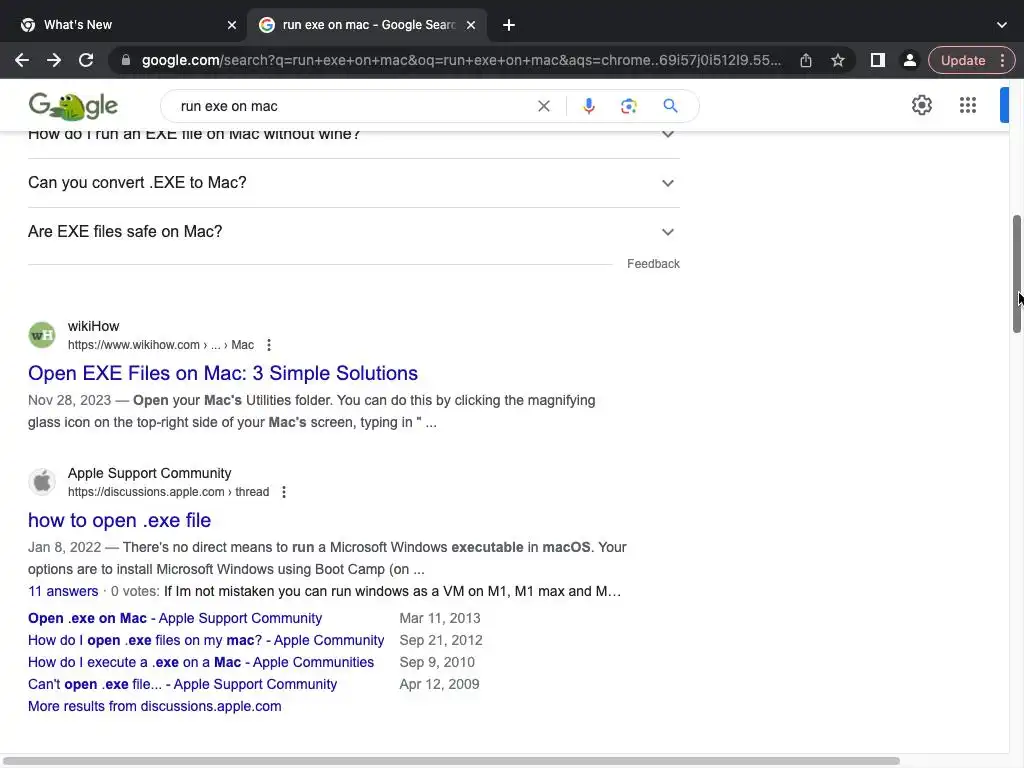Open the wikiHow result's three-dot options
The width and height of the screenshot is (1024, 768).
(x=269, y=345)
